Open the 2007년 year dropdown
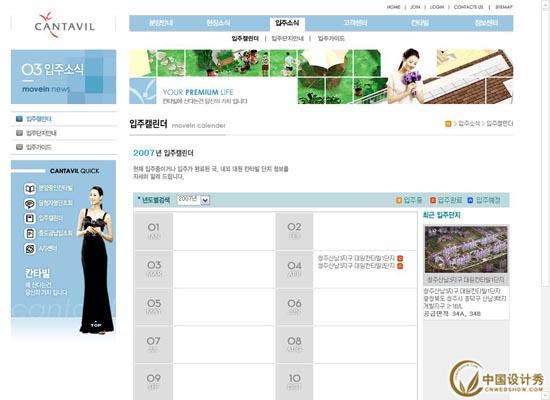 (x=205, y=200)
